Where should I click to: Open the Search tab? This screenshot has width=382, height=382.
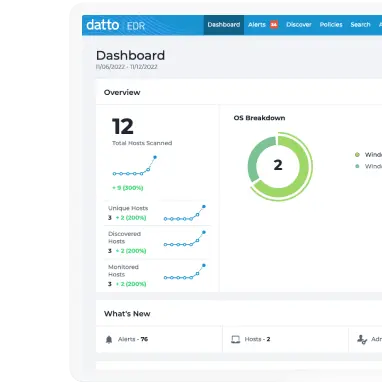tap(360, 25)
